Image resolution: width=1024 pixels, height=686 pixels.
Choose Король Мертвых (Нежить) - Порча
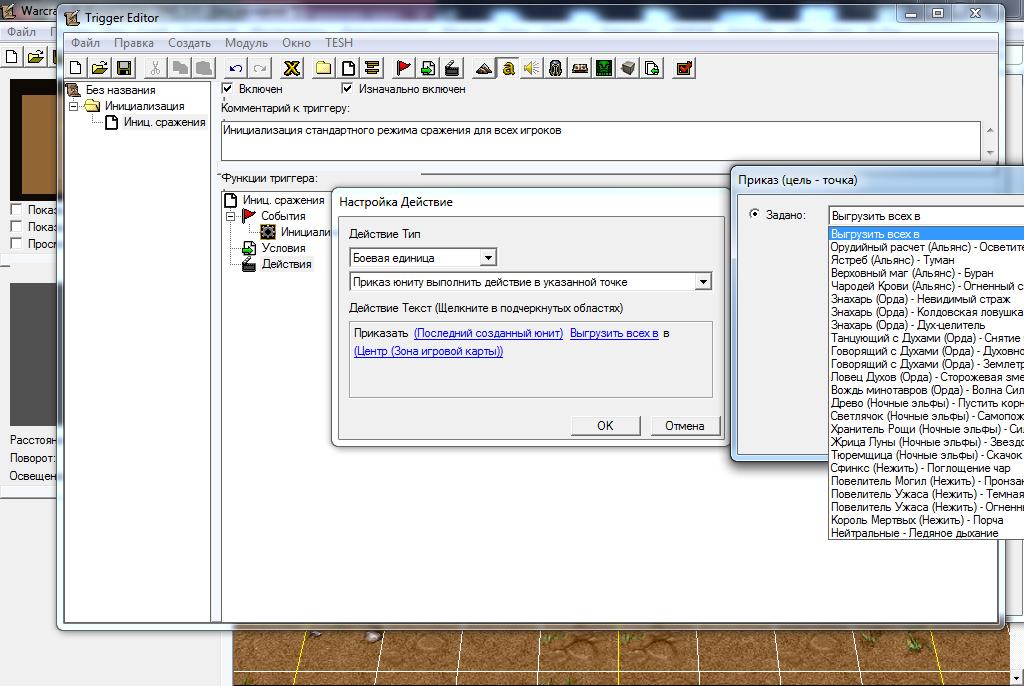tap(927, 520)
